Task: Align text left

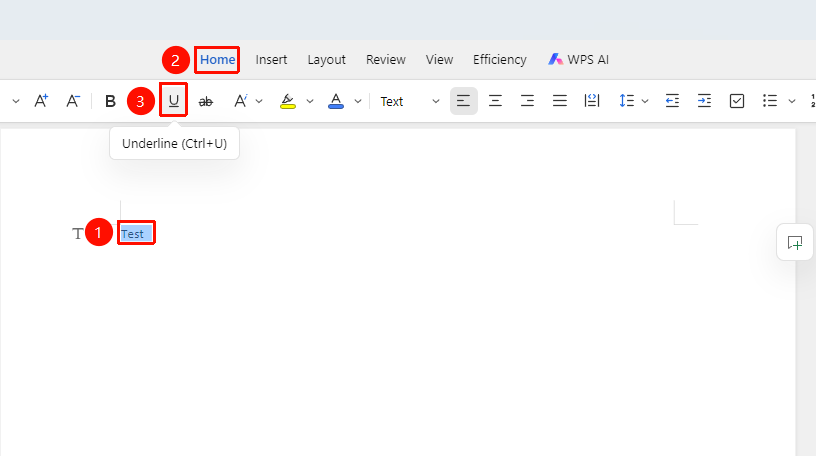Action: [463, 101]
